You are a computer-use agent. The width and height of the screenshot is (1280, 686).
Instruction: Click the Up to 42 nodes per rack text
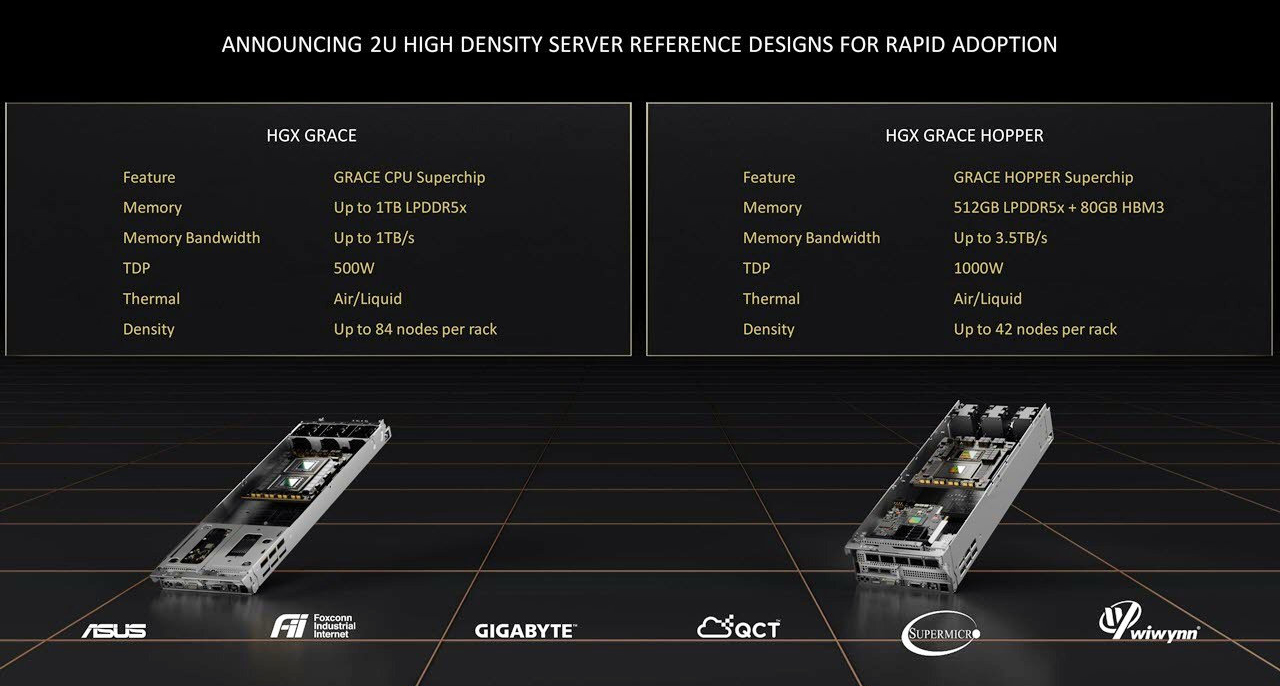click(x=1035, y=329)
